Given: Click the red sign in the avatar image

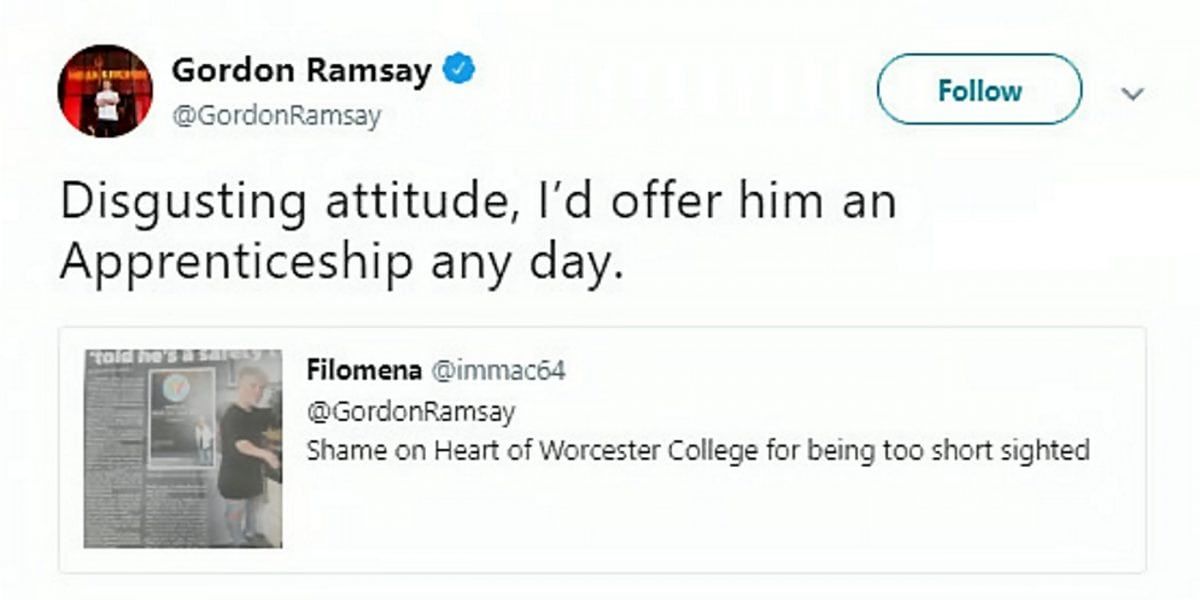Looking at the screenshot, I should [105, 76].
